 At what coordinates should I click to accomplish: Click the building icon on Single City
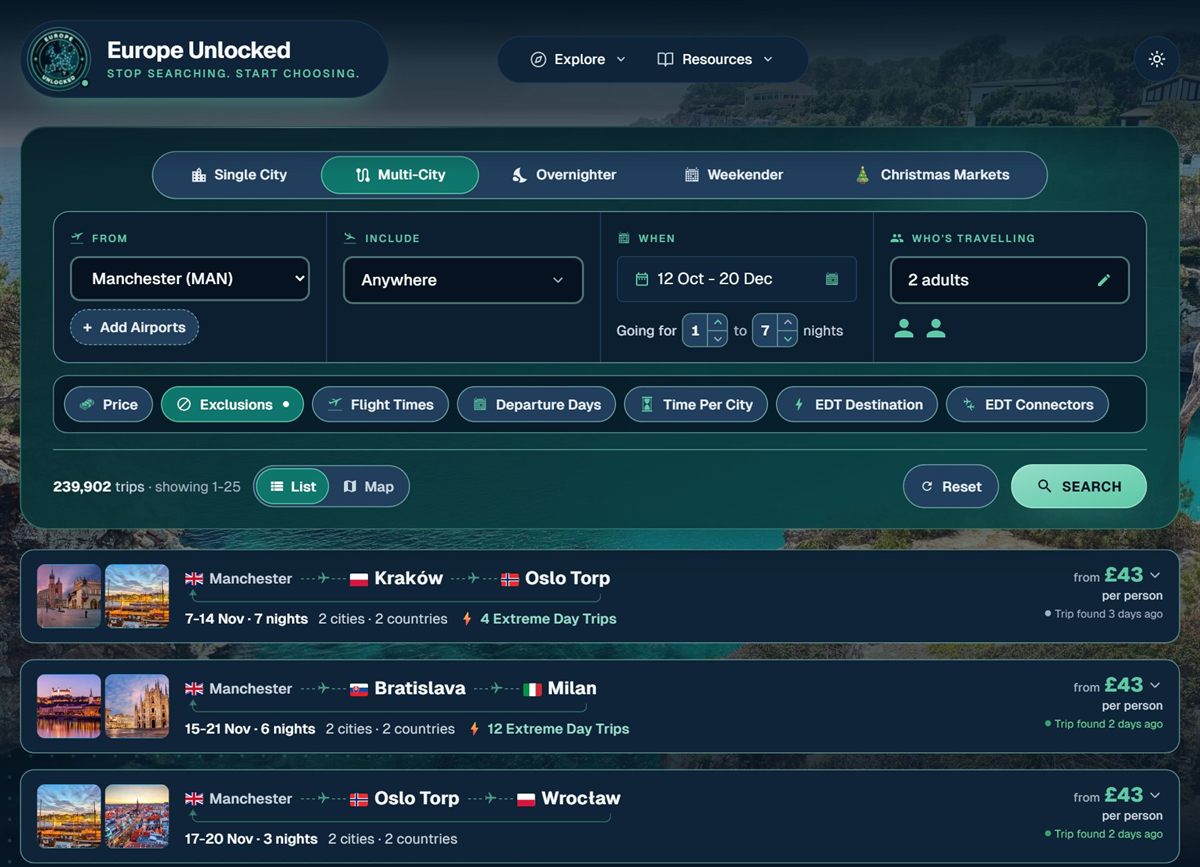click(198, 175)
